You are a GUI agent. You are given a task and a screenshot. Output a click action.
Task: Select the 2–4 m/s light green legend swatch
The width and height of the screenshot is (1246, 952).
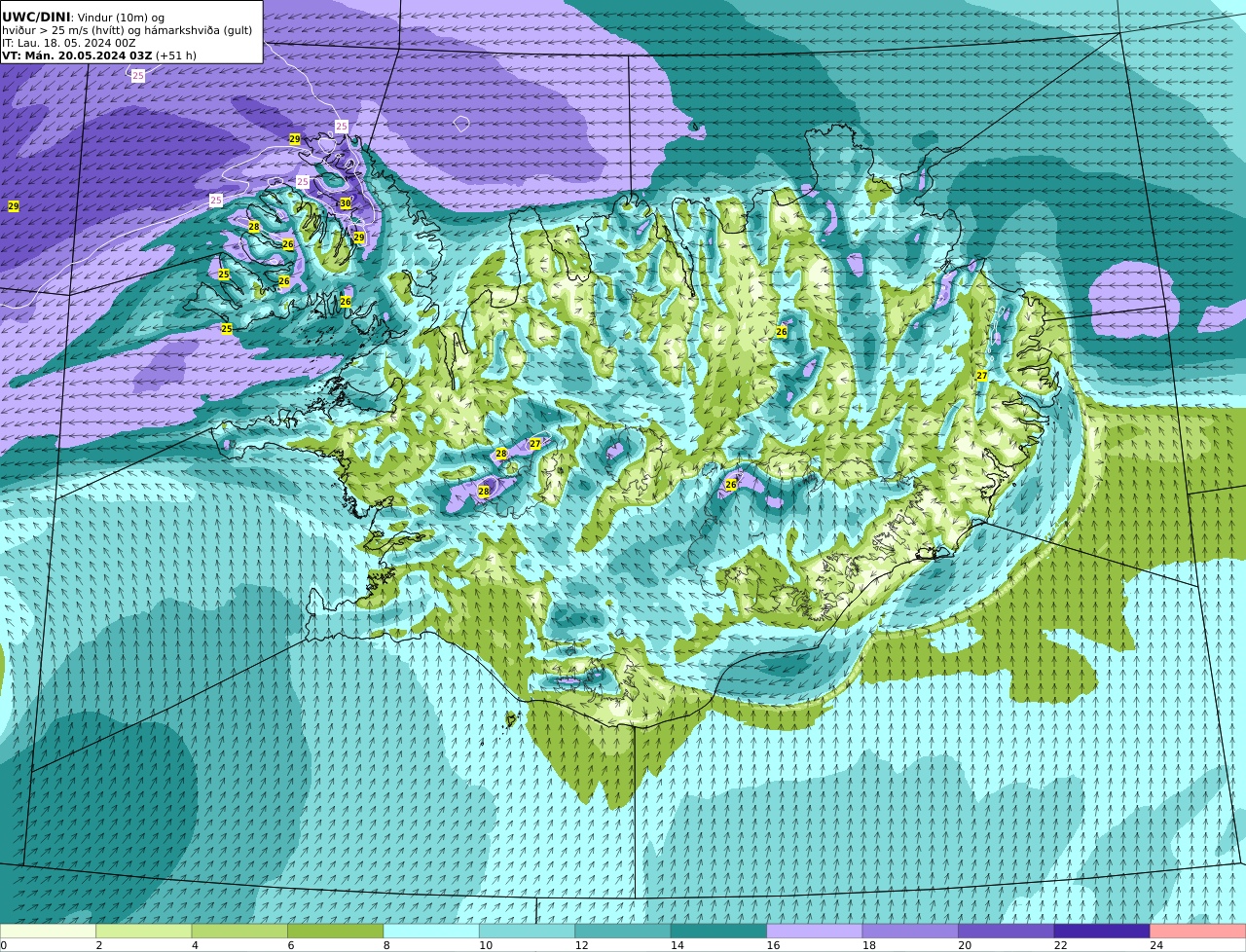(144, 932)
